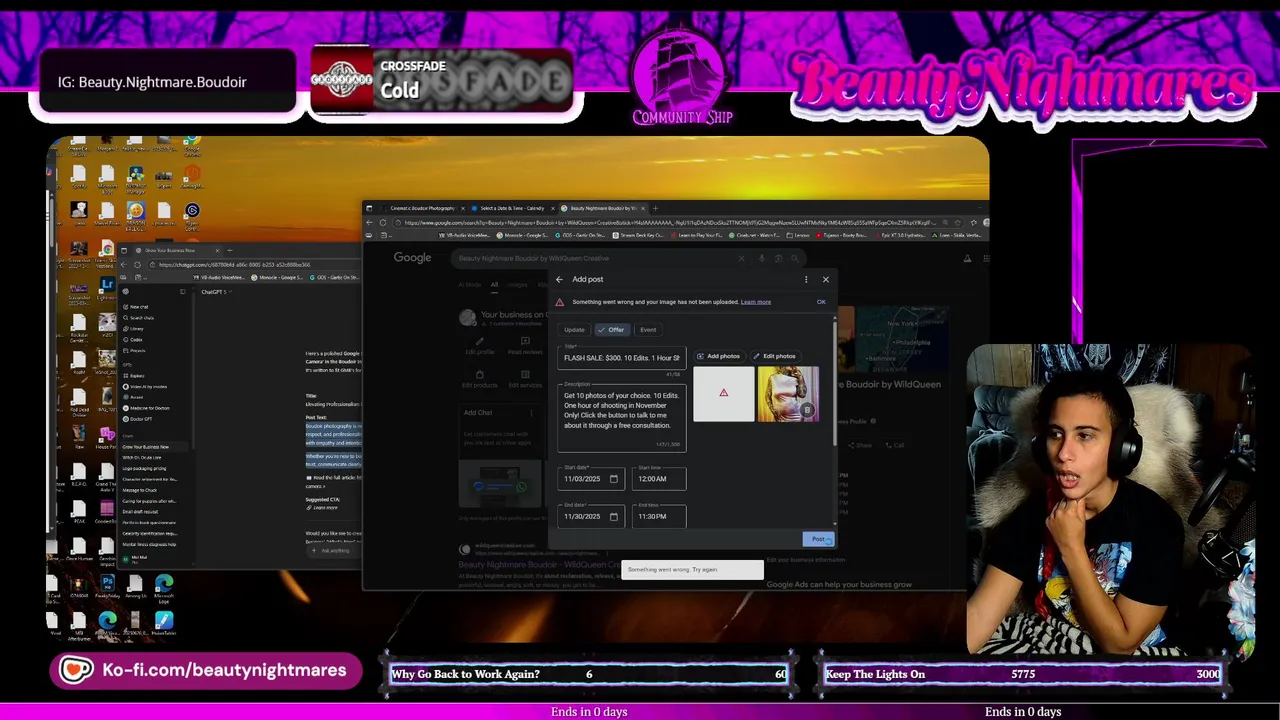The height and width of the screenshot is (720, 1280).
Task: Click the ChatGPT Ask anything input box
Action: click(335, 551)
